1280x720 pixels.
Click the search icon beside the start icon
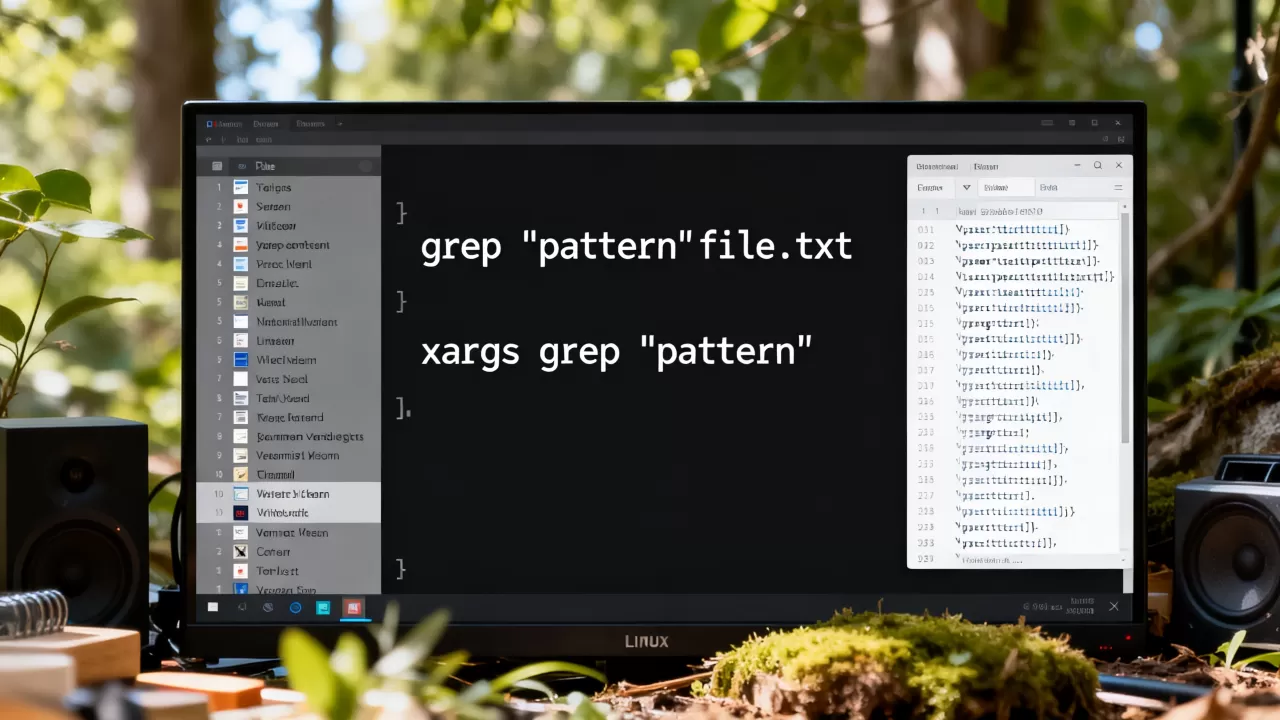click(242, 607)
